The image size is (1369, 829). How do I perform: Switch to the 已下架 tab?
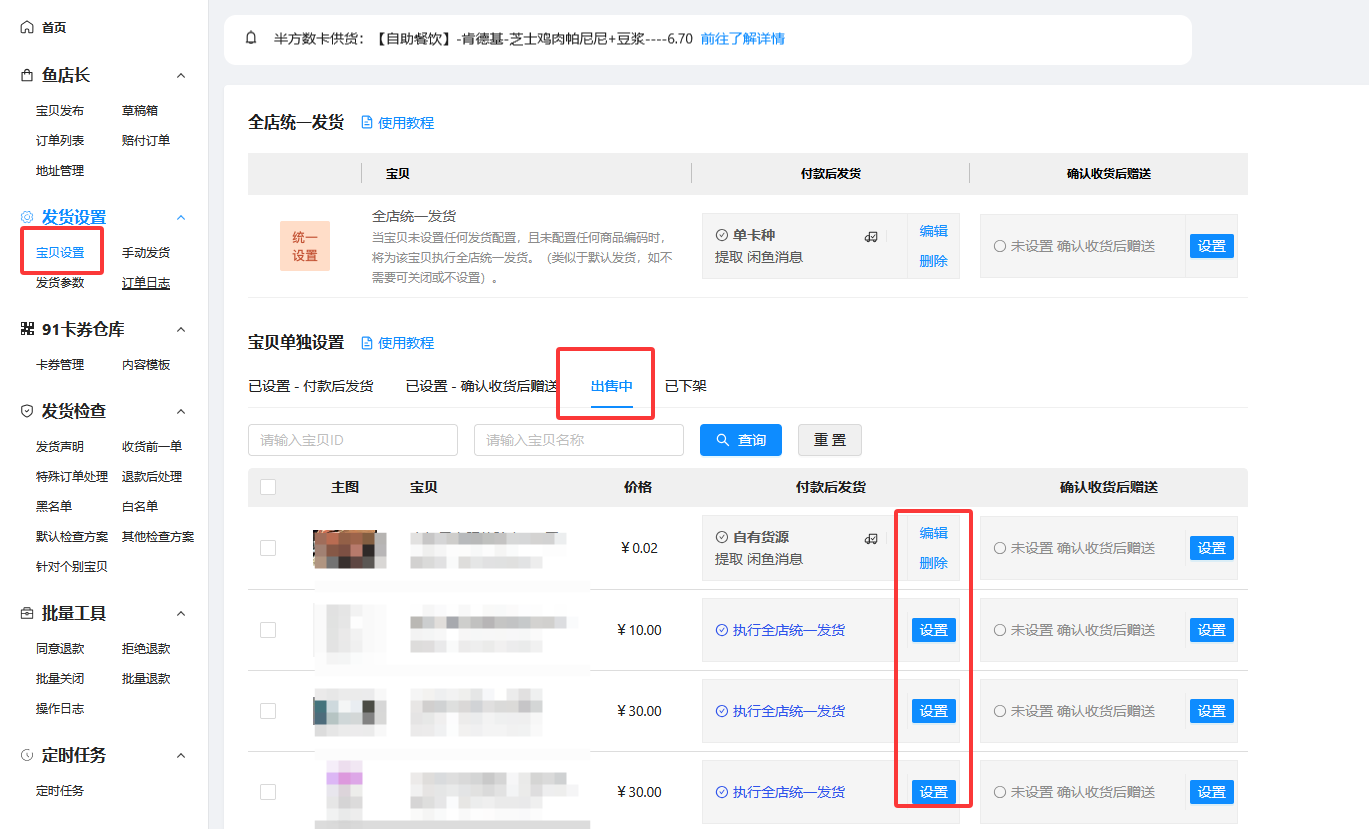click(685, 383)
